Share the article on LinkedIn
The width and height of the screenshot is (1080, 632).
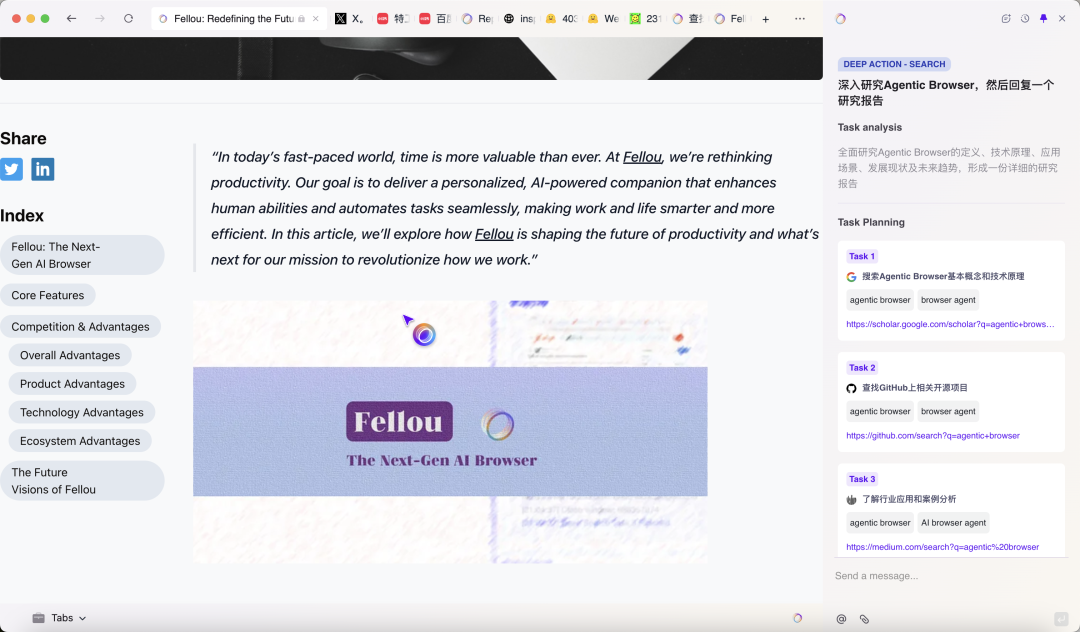(43, 169)
